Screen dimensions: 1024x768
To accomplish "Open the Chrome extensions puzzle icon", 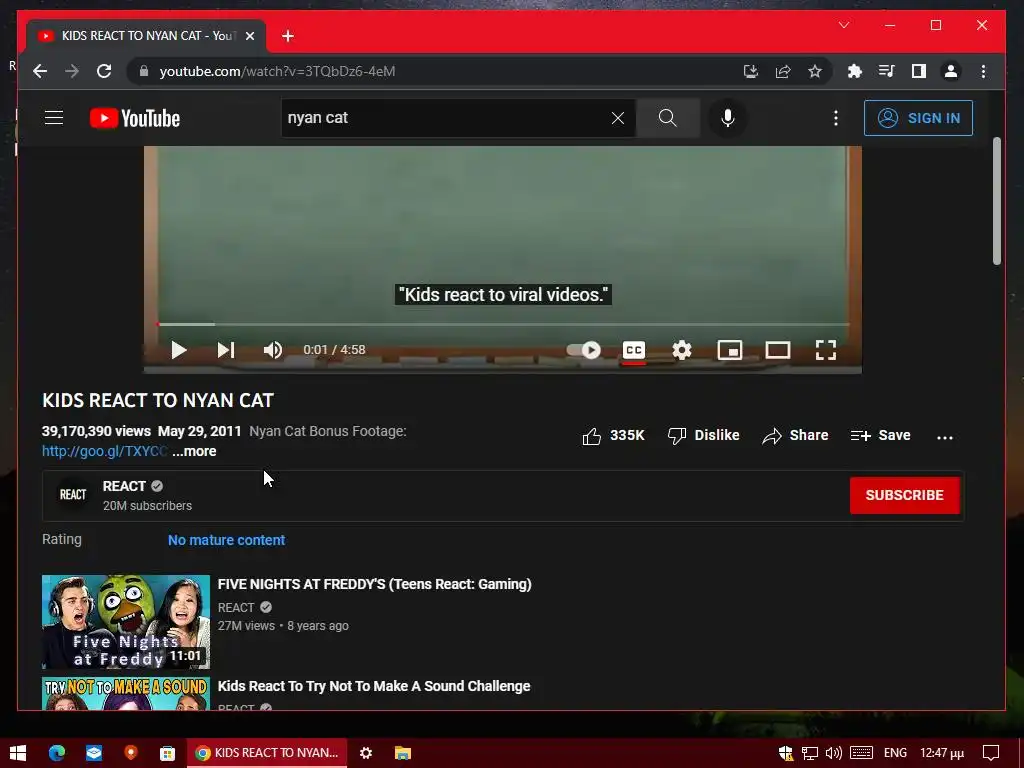I will pyautogui.click(x=854, y=71).
